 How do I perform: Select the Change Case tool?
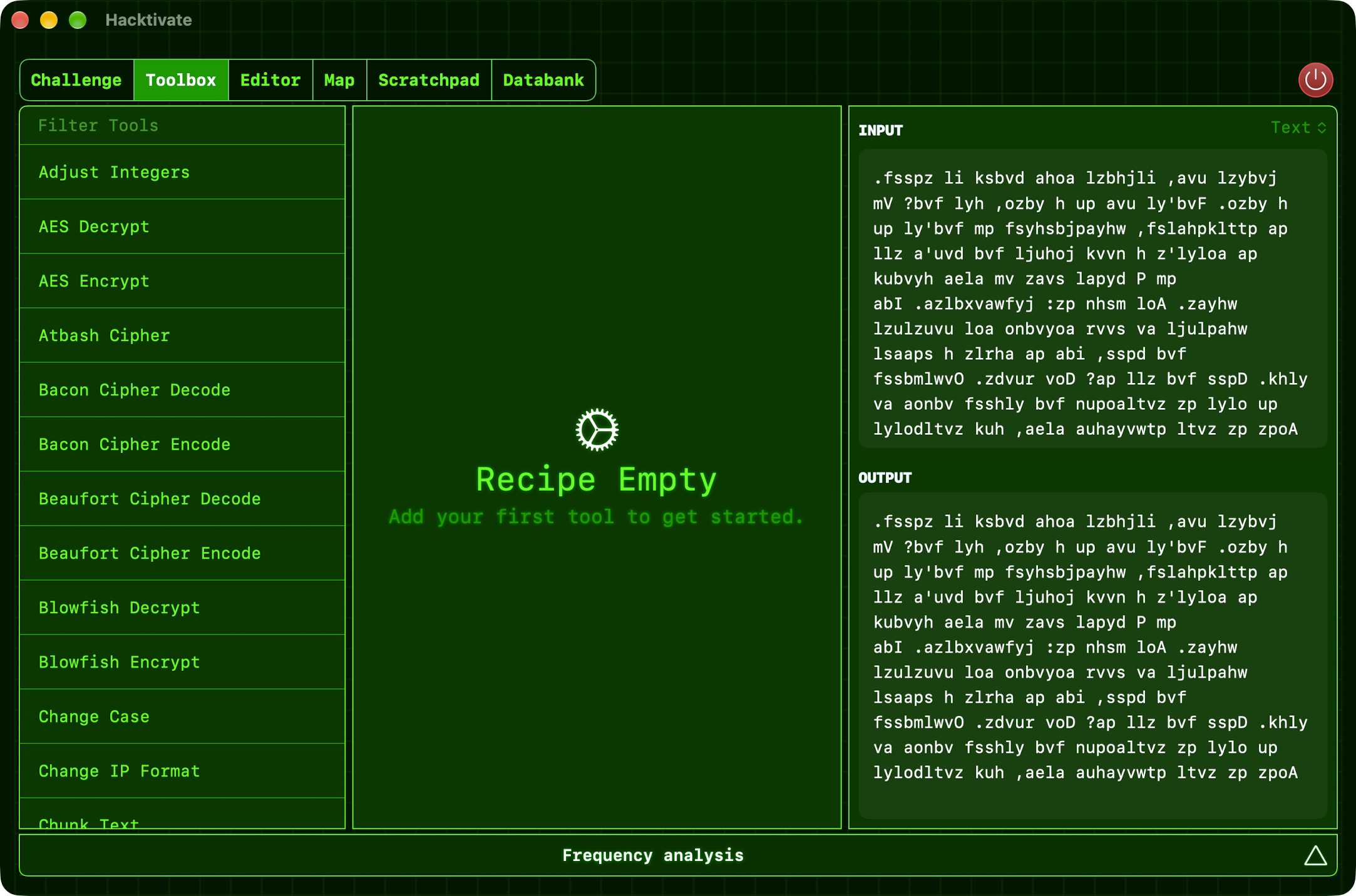click(x=182, y=716)
